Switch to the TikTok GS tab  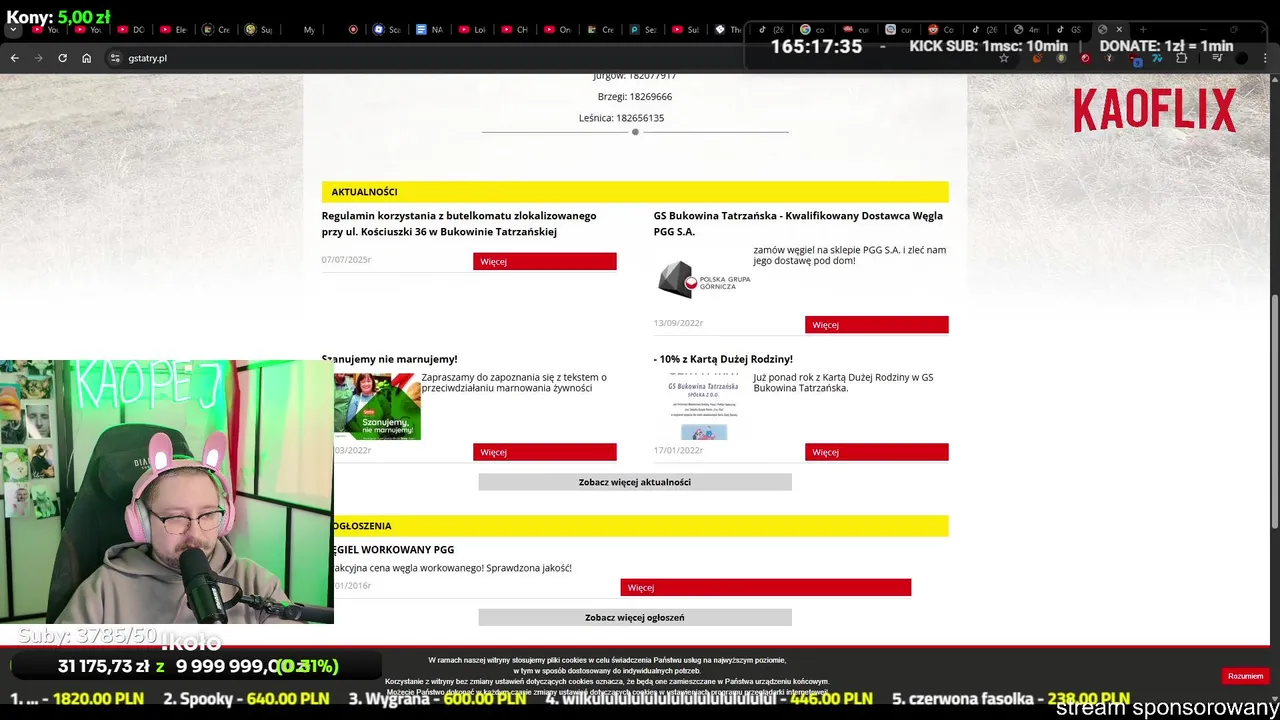[x=1068, y=29]
